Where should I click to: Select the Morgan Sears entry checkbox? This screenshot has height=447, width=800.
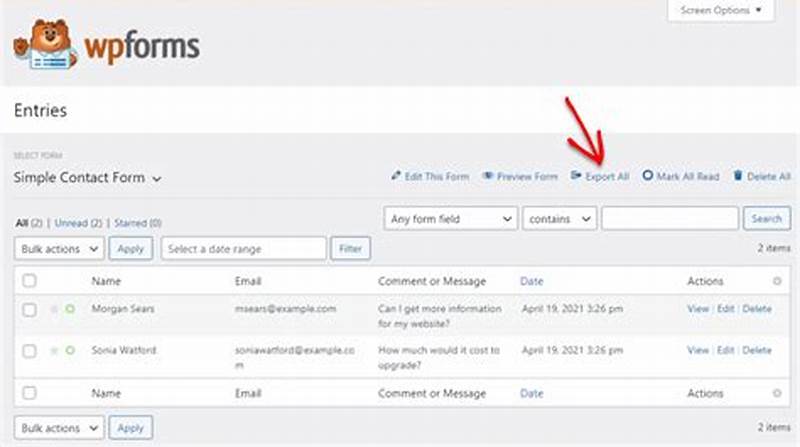30,310
